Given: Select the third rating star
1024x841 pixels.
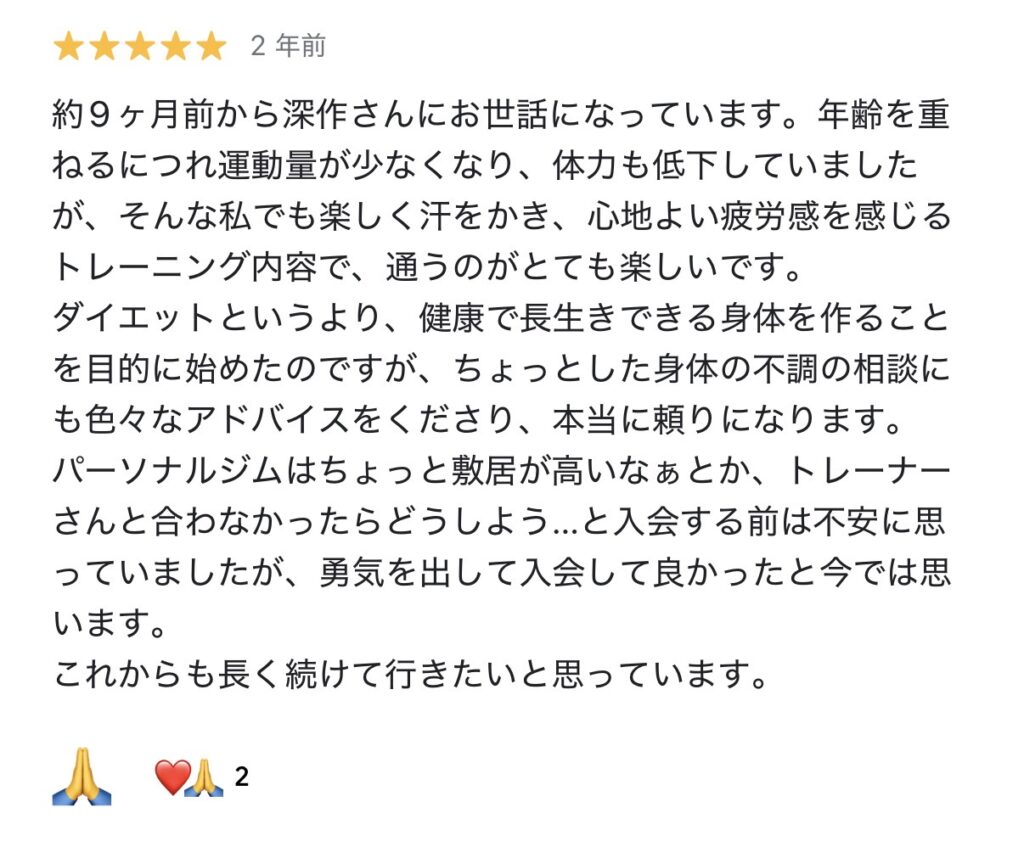Looking at the screenshot, I should pos(140,46).
